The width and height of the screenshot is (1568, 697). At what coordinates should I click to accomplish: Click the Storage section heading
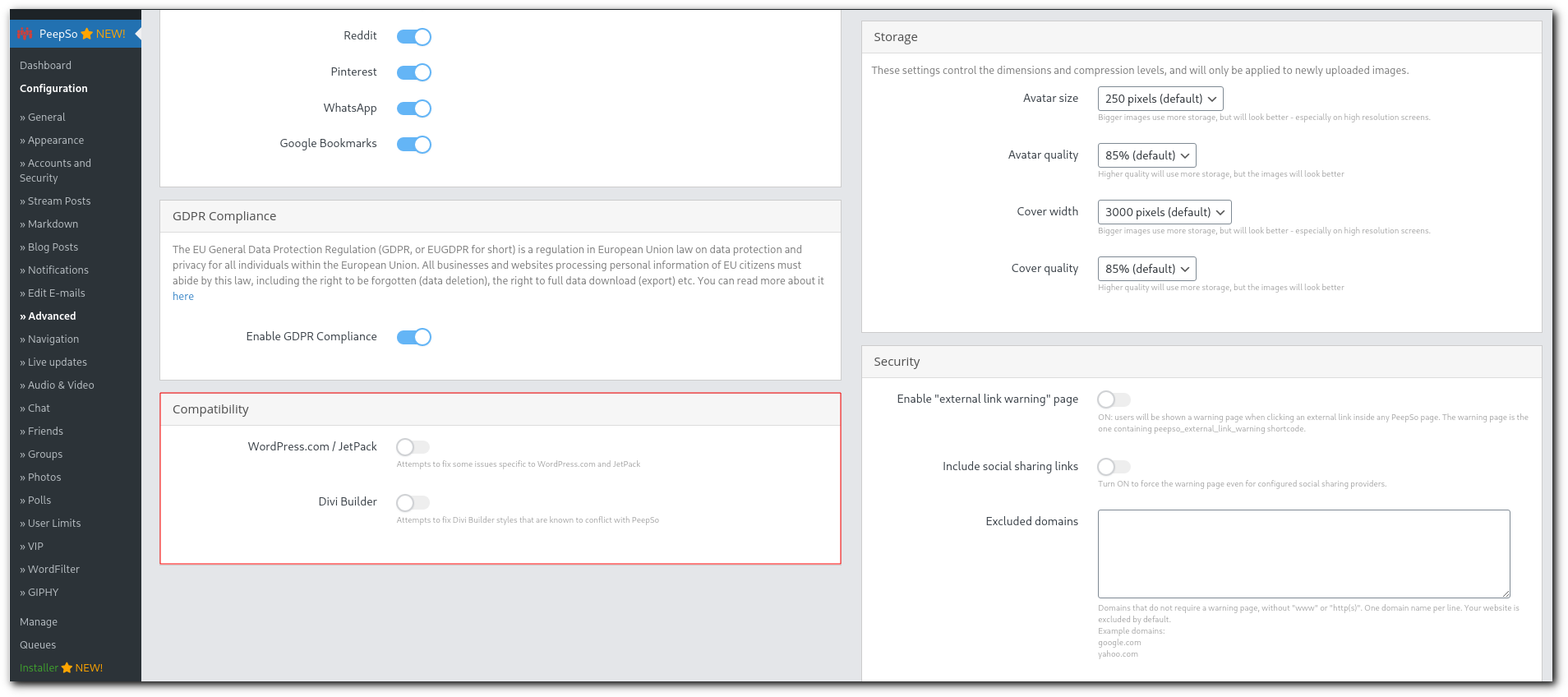(896, 37)
